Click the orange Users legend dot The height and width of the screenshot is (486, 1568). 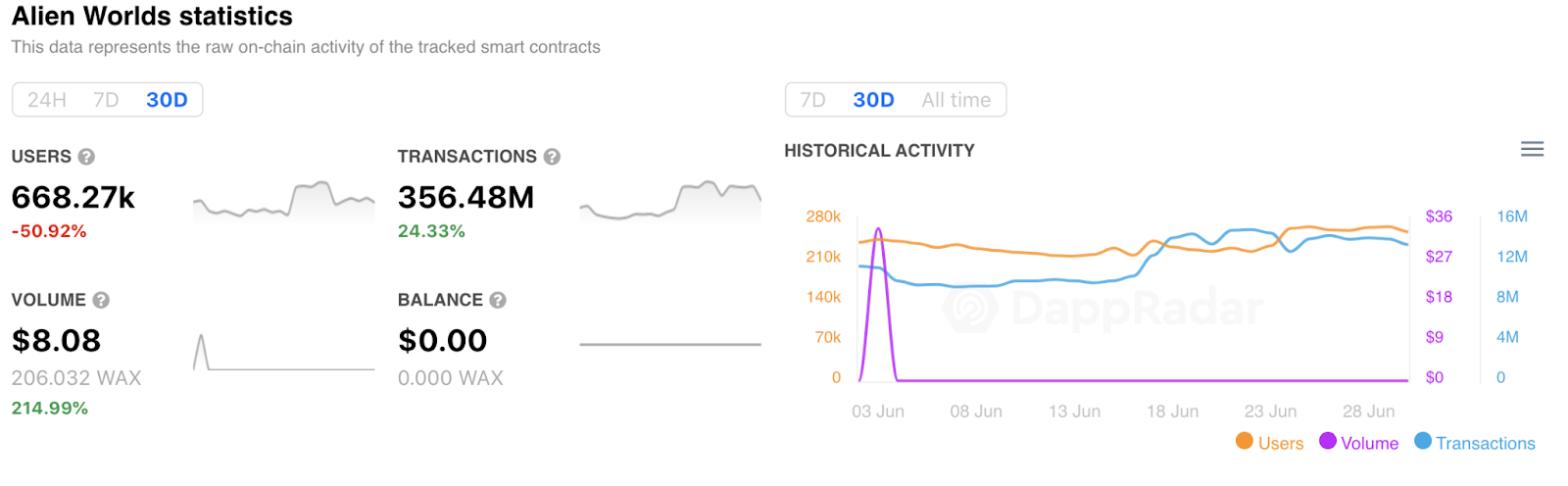click(1245, 441)
